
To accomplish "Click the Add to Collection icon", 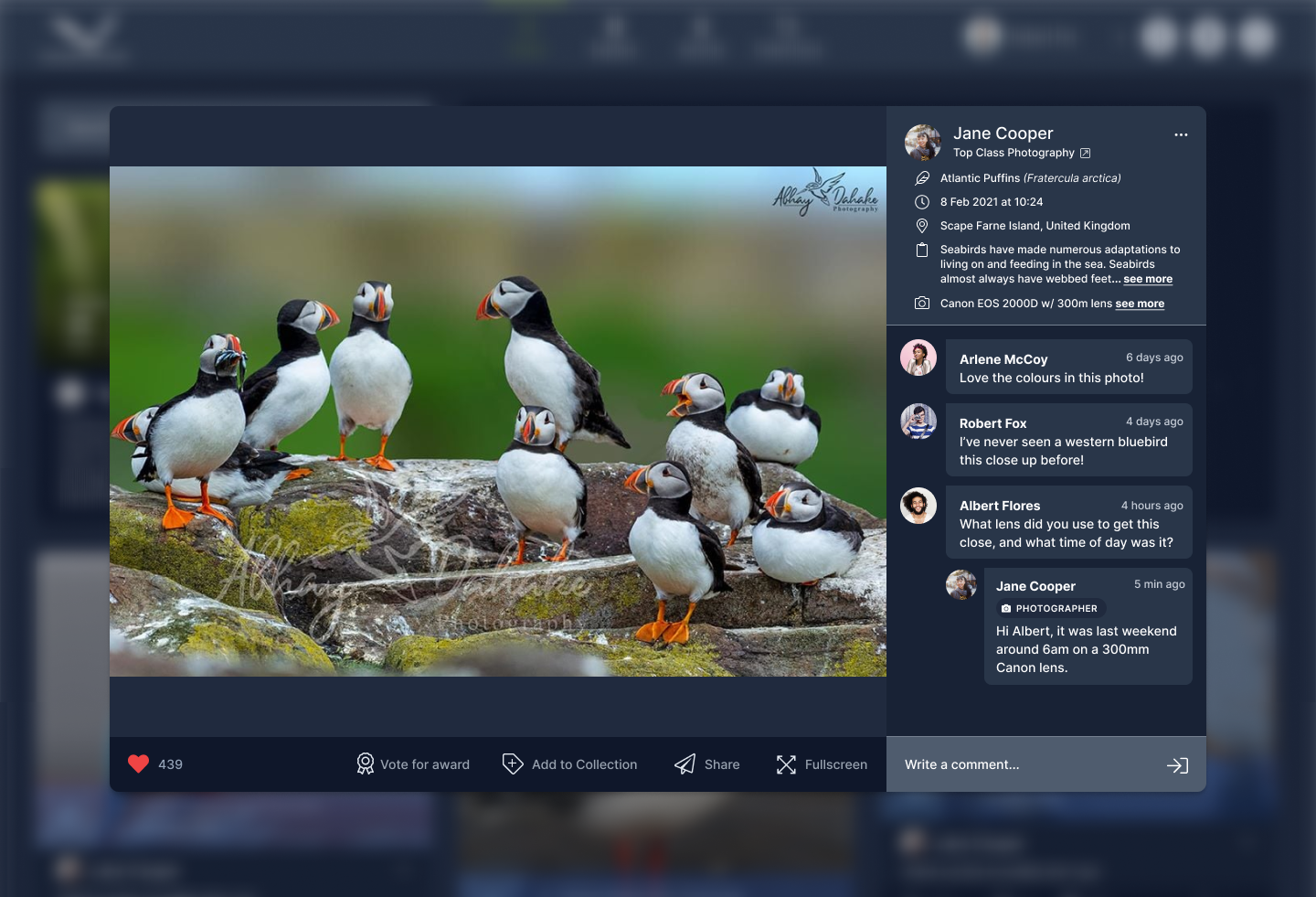I will point(513,764).
